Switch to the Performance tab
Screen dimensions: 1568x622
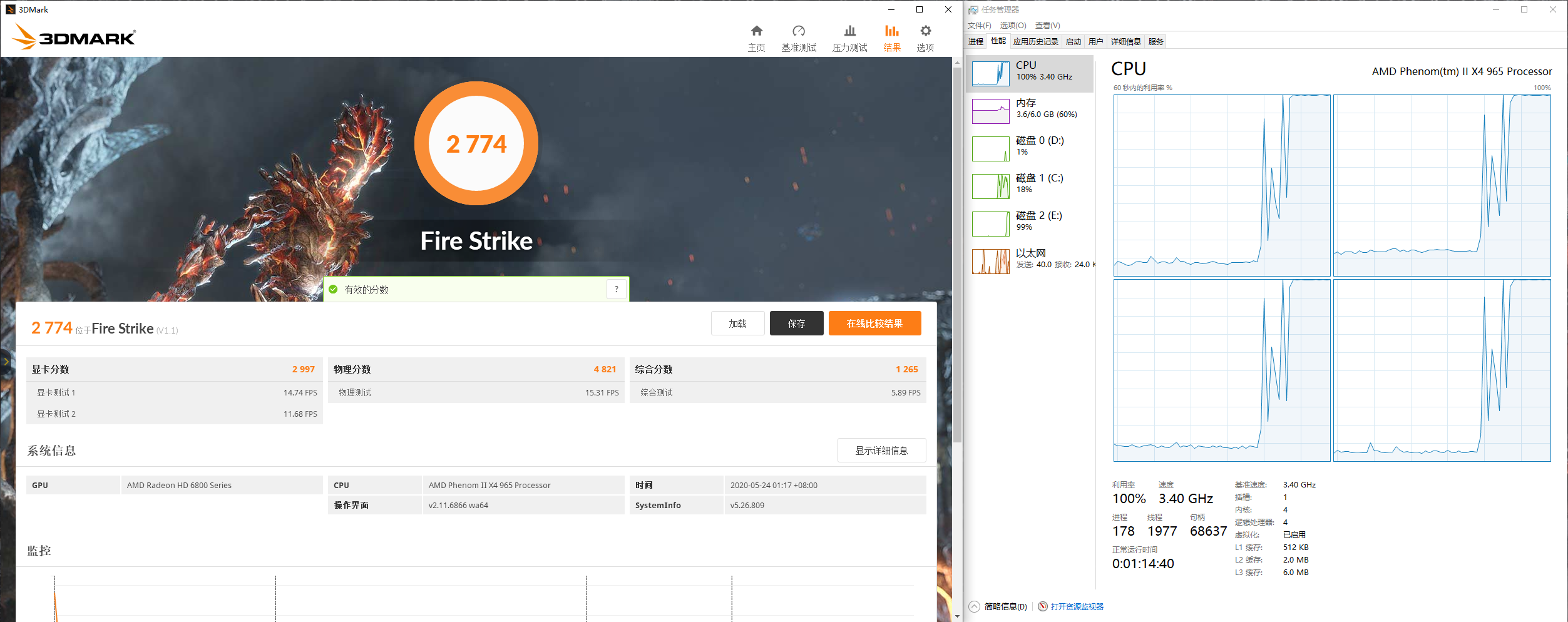pyautogui.click(x=998, y=41)
